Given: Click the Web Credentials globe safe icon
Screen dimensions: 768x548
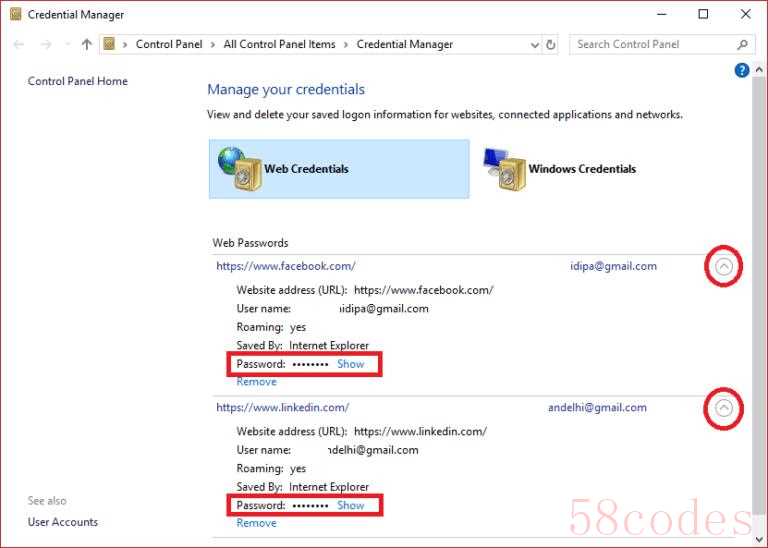Looking at the screenshot, I should click(x=240, y=169).
